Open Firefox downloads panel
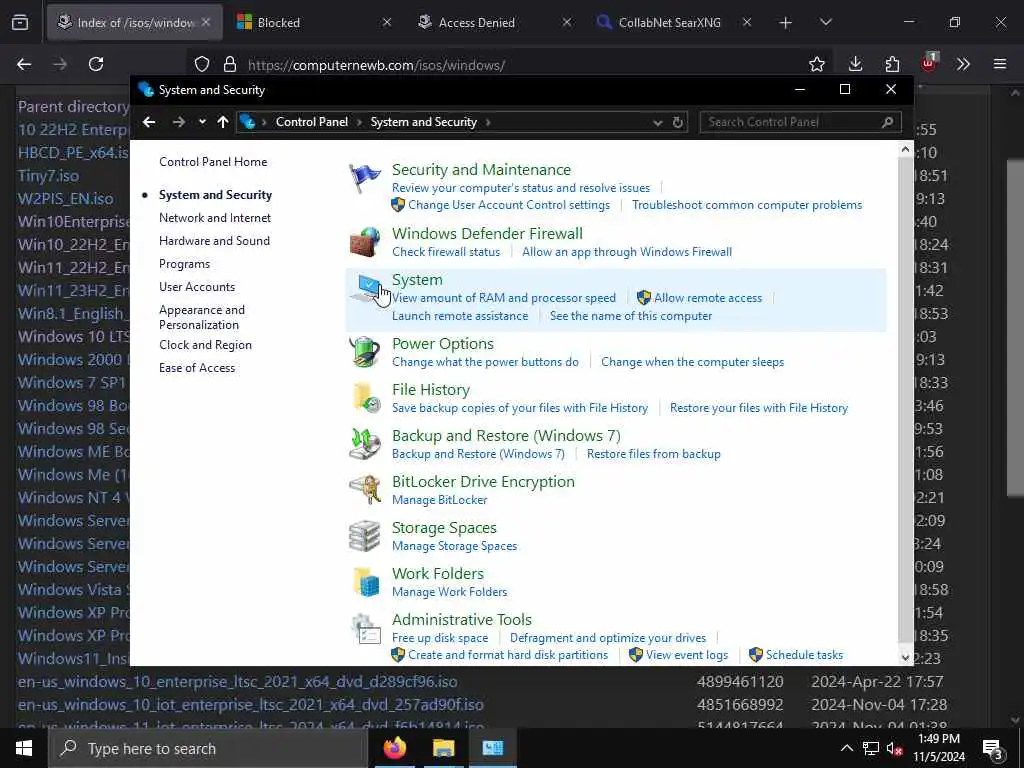This screenshot has height=768, width=1024. pos(855,64)
